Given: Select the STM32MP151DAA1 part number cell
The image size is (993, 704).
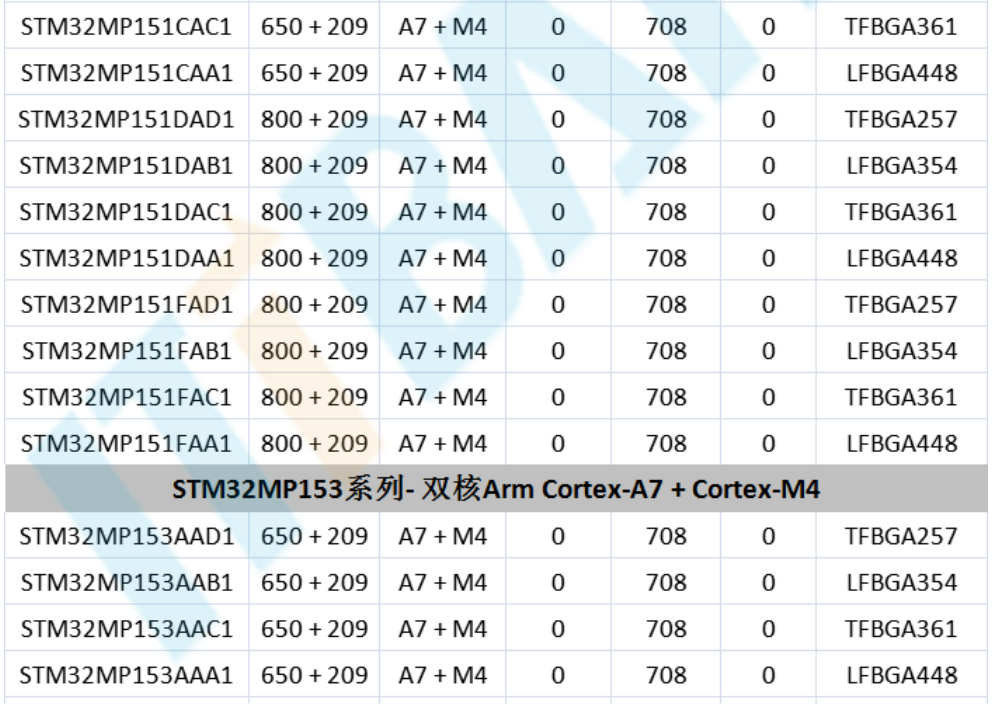Looking at the screenshot, I should click(x=127, y=258).
